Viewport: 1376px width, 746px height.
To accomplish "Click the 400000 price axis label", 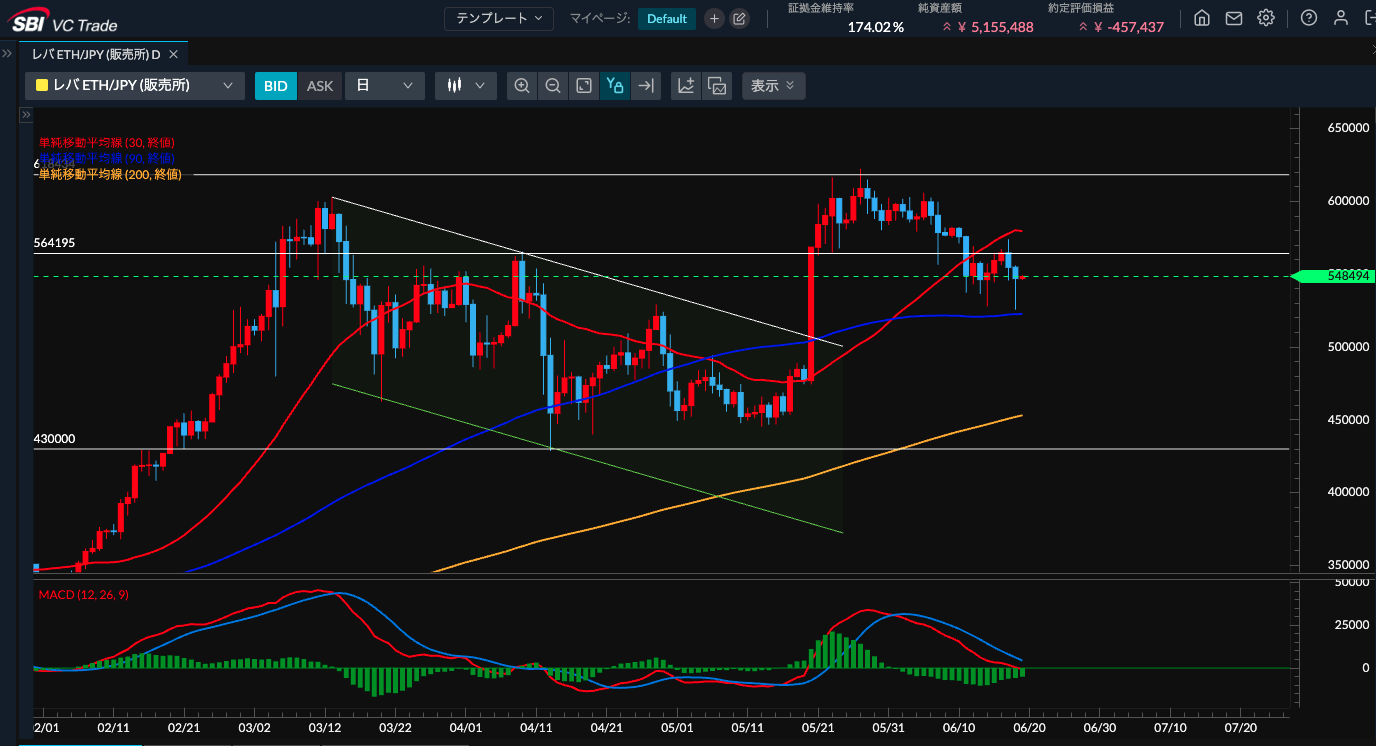I will pos(1348,493).
